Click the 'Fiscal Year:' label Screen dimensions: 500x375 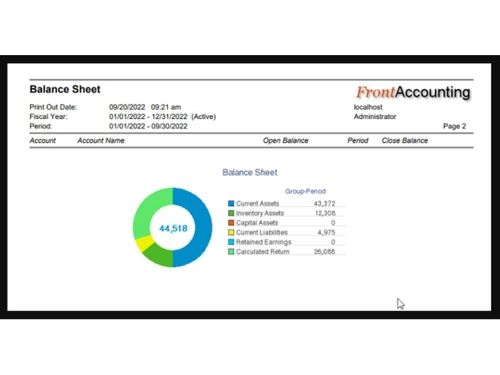click(x=48, y=117)
